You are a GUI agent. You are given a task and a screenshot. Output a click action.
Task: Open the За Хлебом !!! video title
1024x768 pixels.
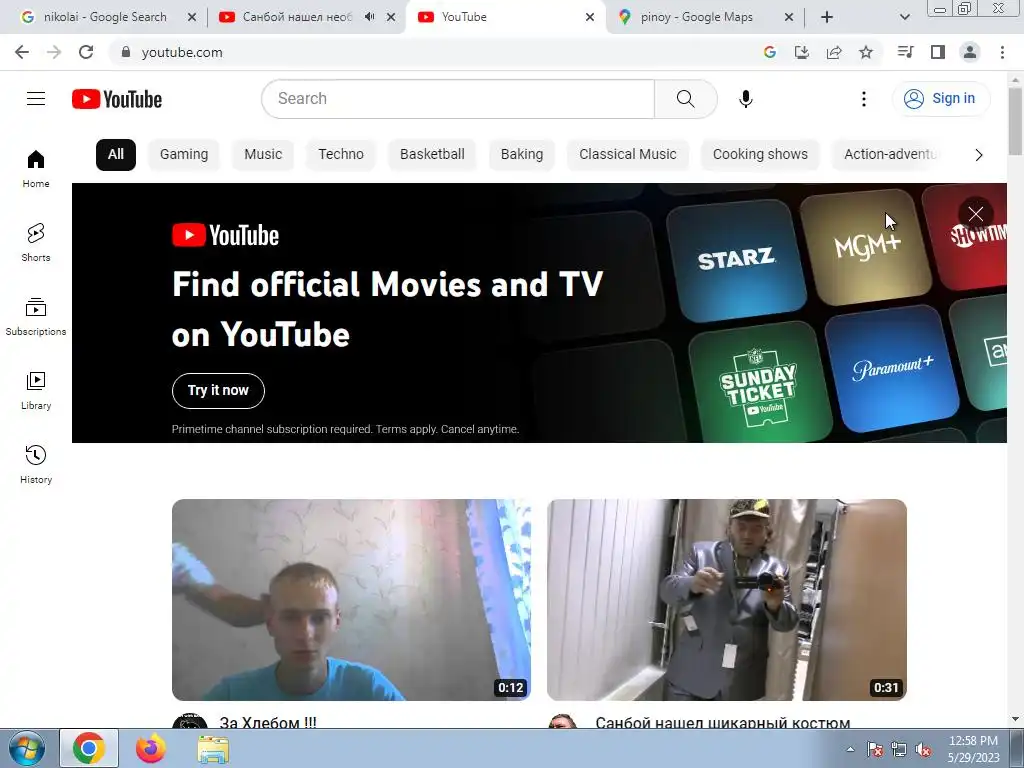[268, 722]
